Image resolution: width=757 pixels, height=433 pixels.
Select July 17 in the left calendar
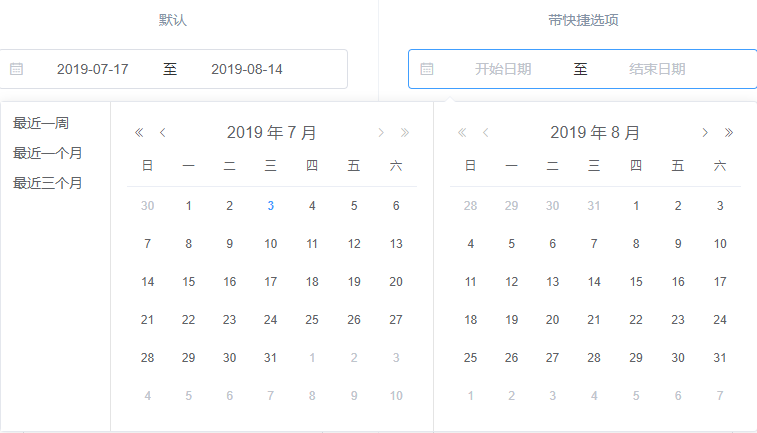[x=271, y=281]
